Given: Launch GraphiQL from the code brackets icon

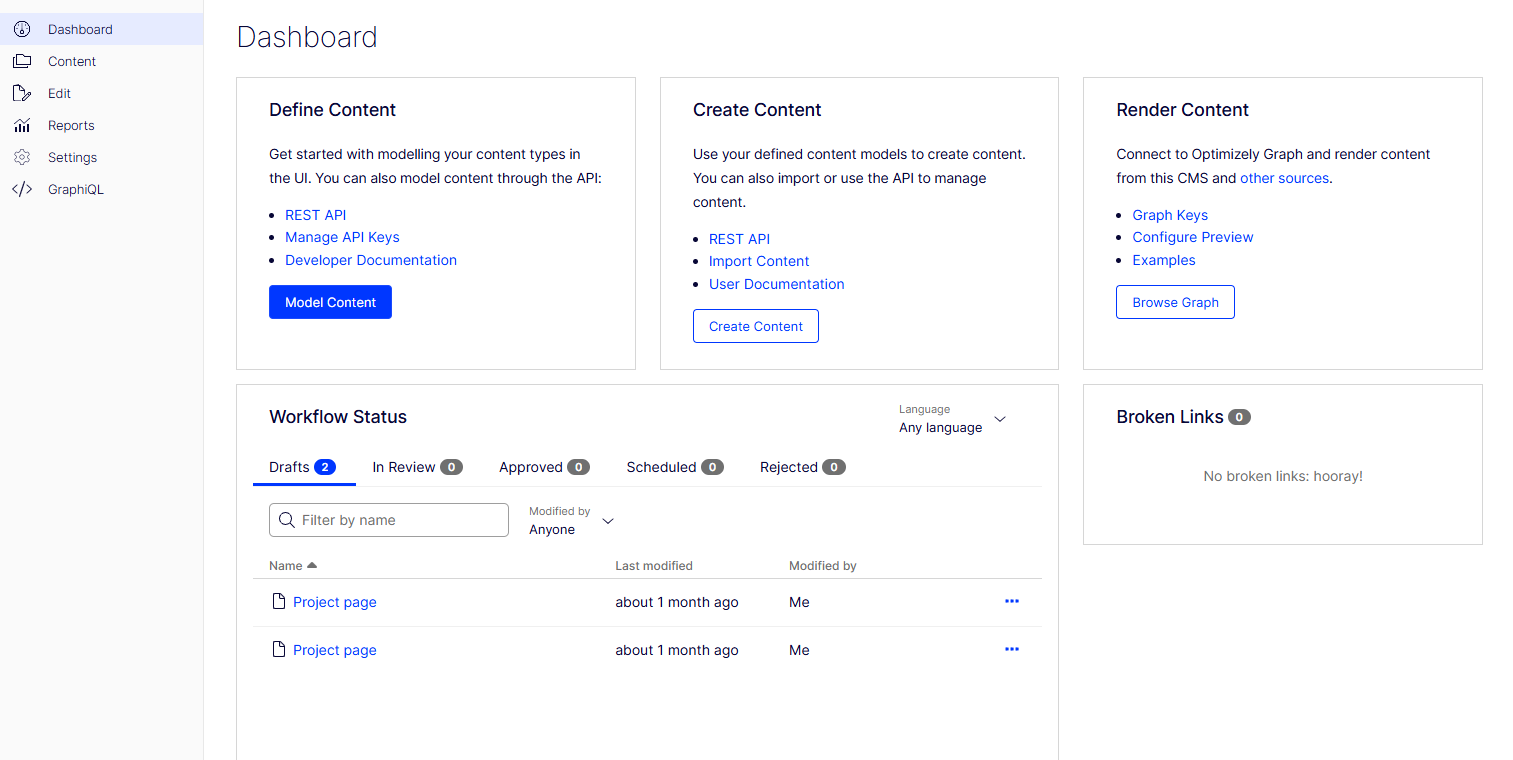Looking at the screenshot, I should [22, 189].
